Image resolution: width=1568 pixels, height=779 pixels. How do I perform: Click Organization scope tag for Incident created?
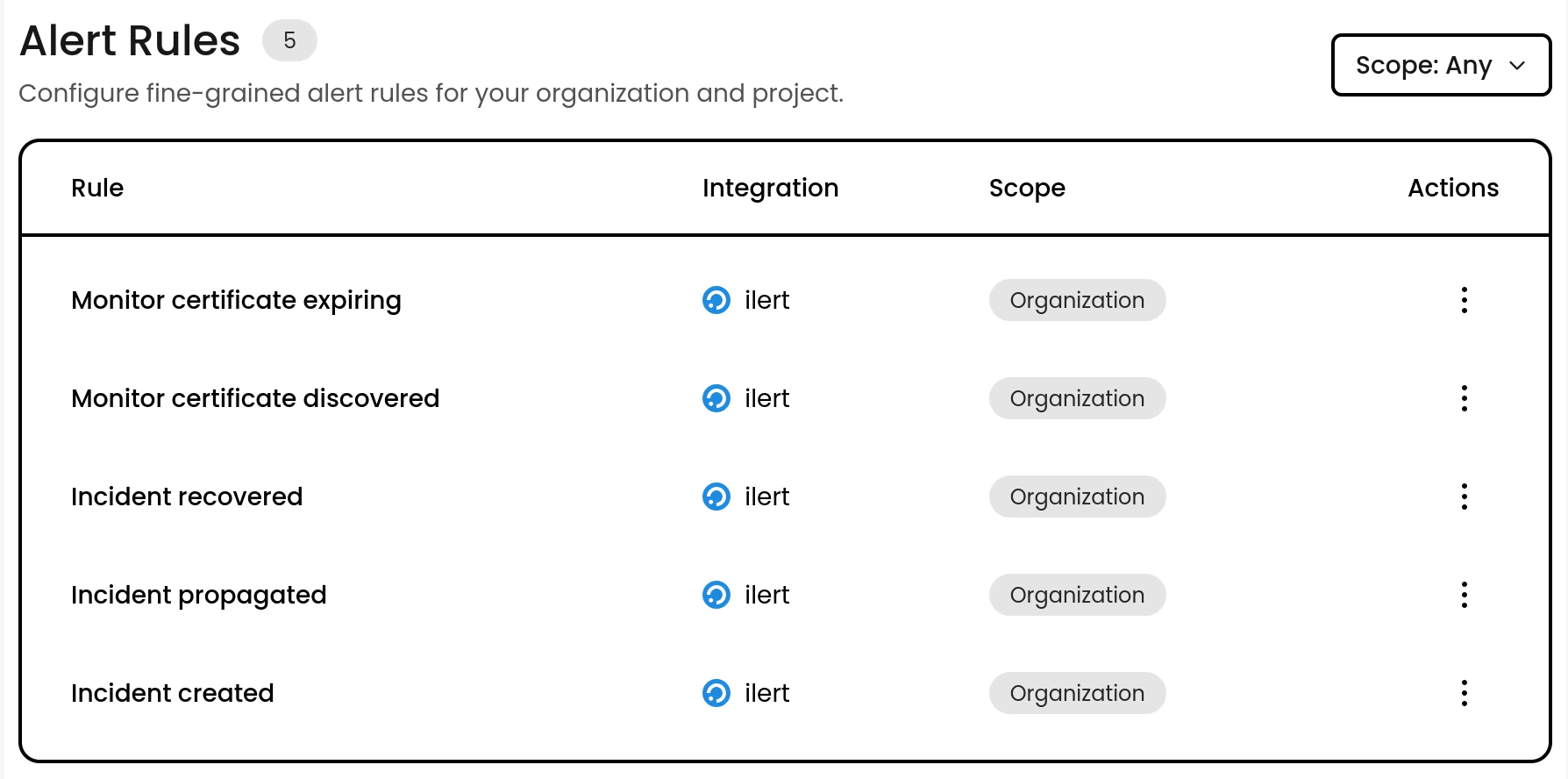tap(1077, 693)
